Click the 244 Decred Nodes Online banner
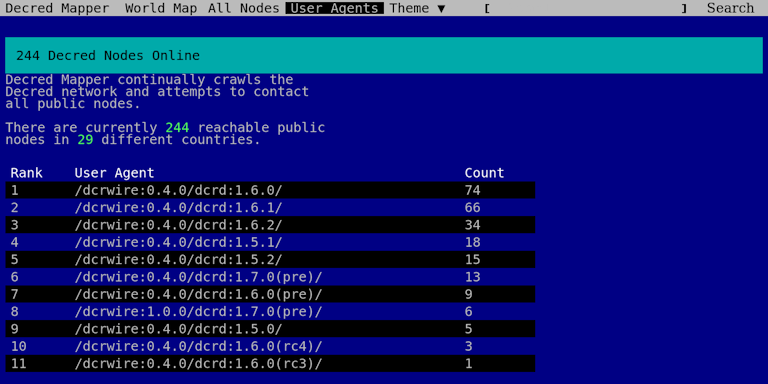 tap(384, 55)
